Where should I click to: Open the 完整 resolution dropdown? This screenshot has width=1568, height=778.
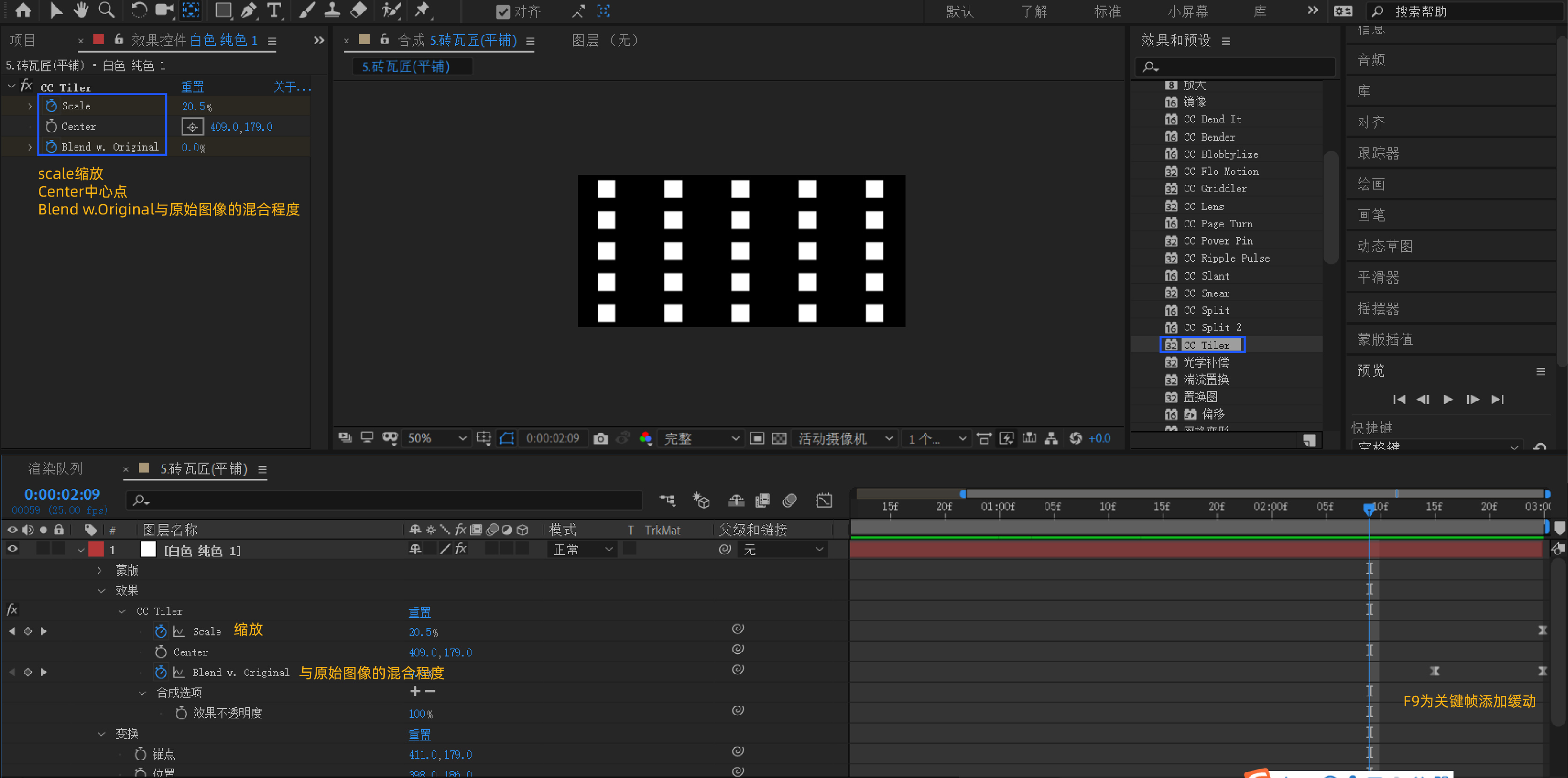(x=701, y=439)
